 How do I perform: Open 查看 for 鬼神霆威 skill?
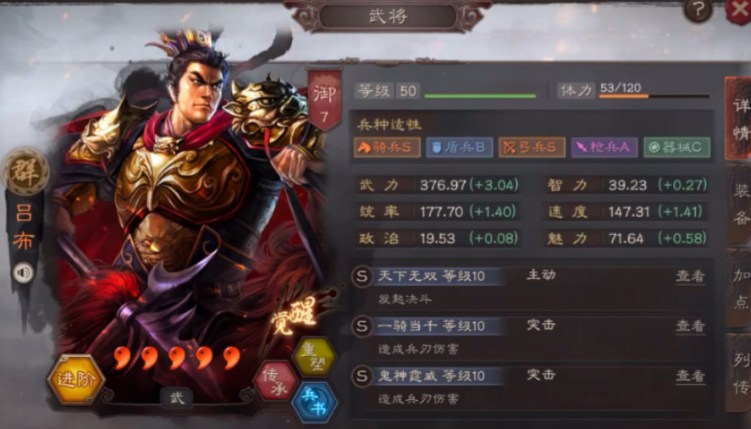tap(690, 376)
